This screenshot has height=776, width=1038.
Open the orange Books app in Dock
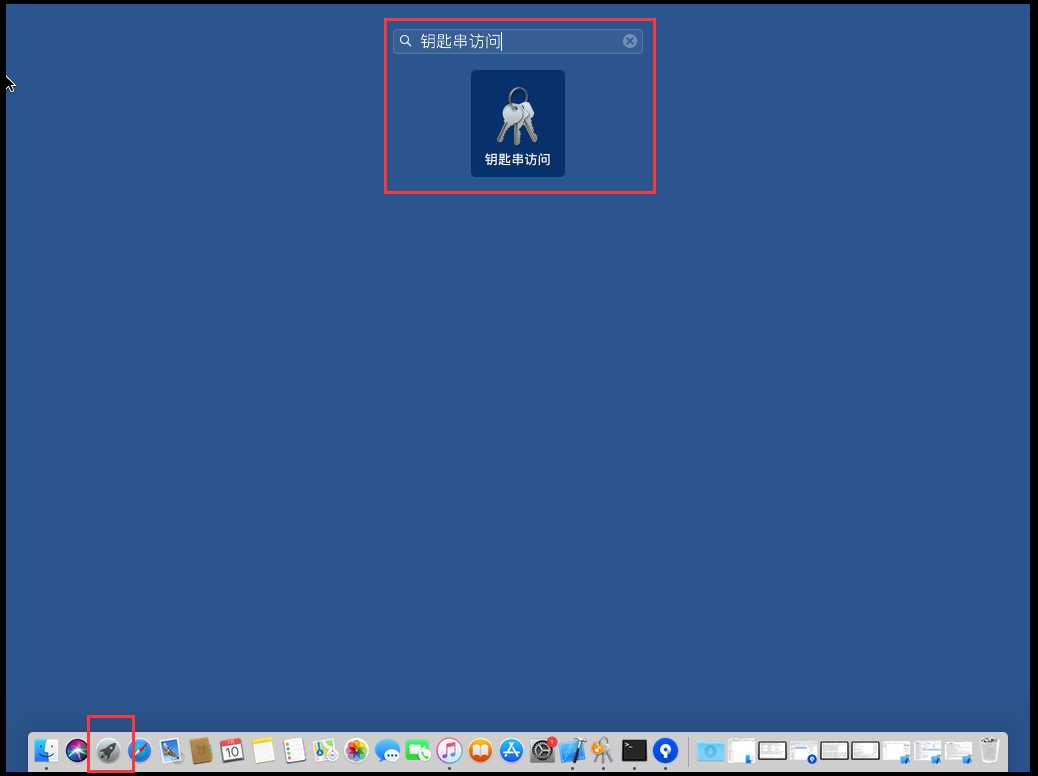point(480,751)
